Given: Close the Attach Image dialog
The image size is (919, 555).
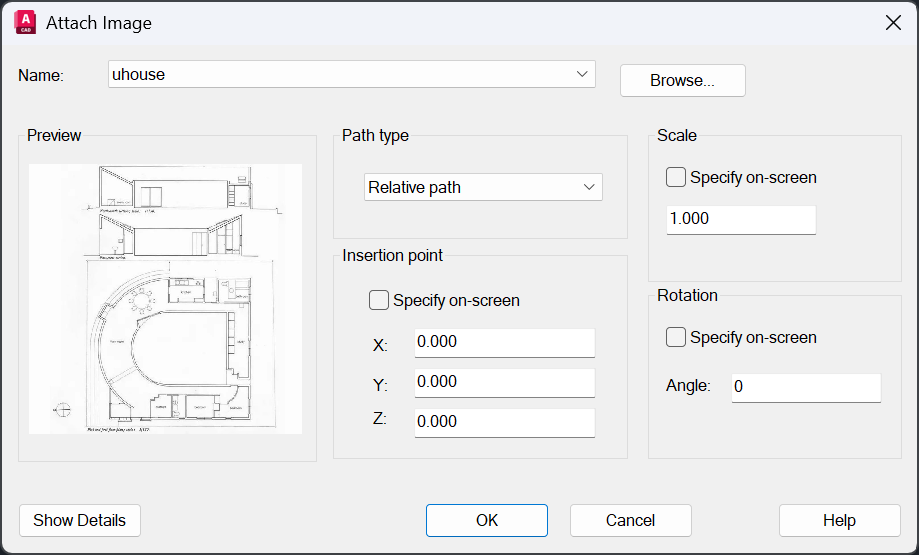Looking at the screenshot, I should point(893,22).
